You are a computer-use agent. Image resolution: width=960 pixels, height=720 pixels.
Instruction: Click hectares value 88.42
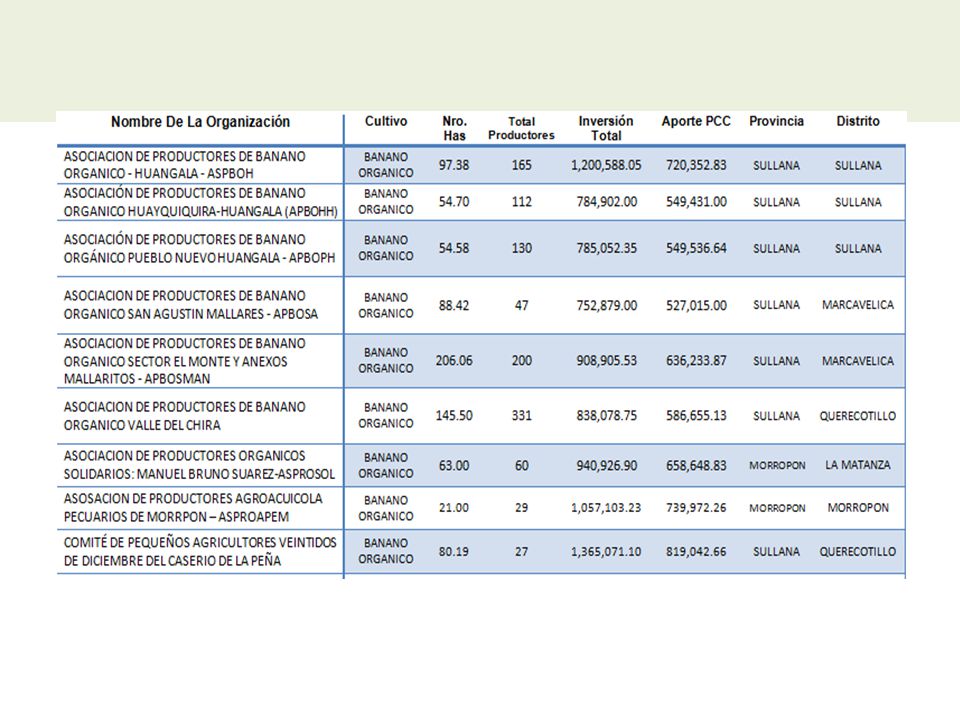click(454, 305)
